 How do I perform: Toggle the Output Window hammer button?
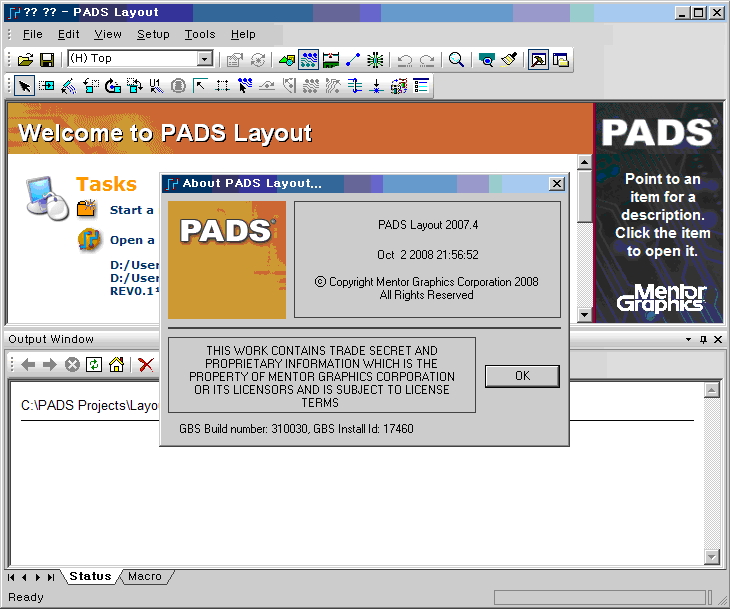pos(538,60)
